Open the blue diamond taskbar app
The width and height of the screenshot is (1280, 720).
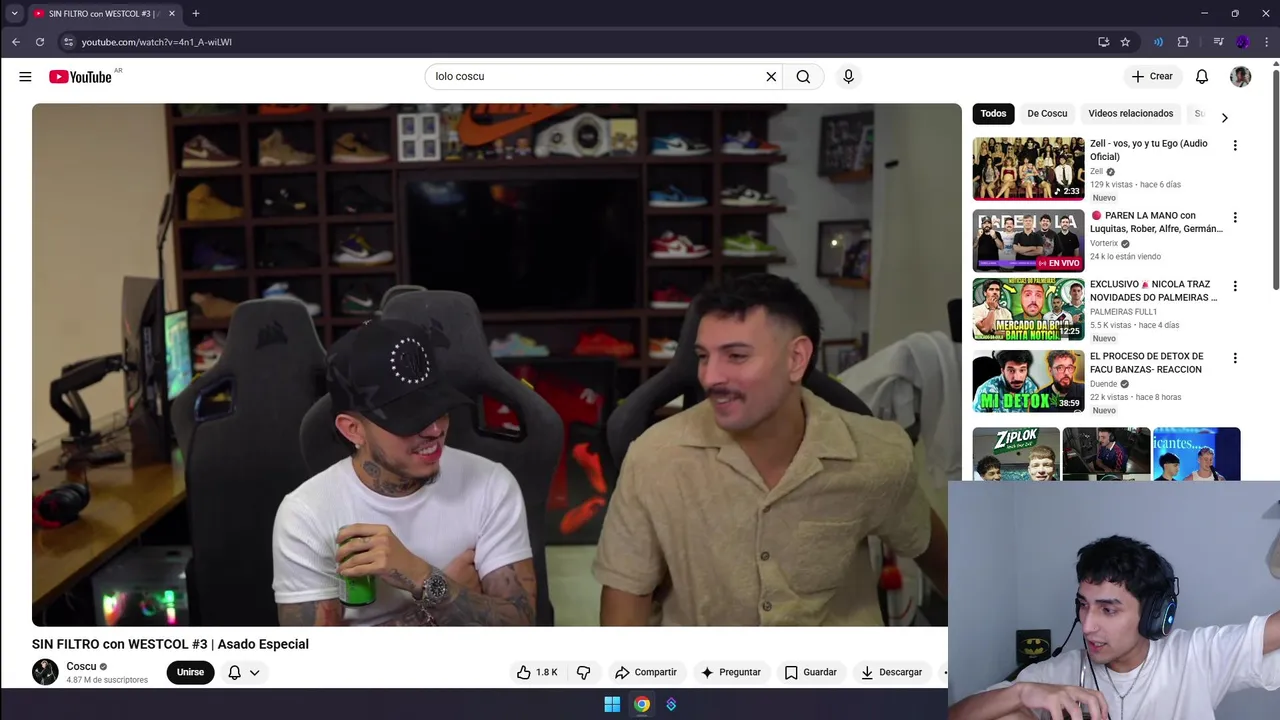click(671, 704)
